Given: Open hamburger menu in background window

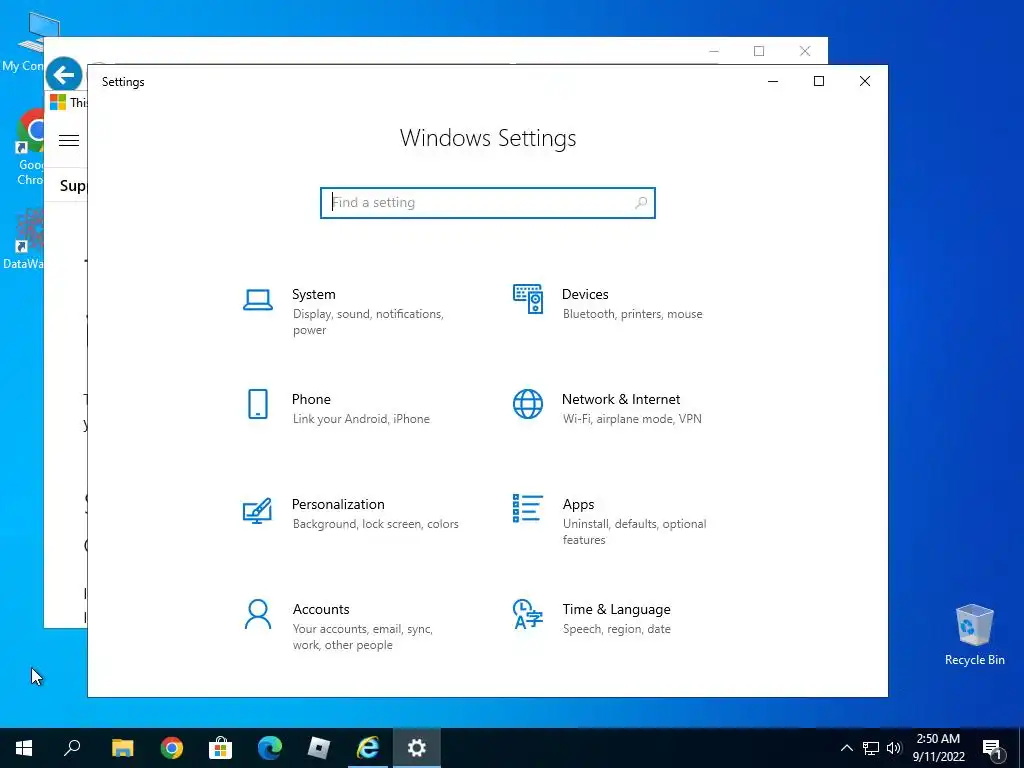Looking at the screenshot, I should pos(69,140).
